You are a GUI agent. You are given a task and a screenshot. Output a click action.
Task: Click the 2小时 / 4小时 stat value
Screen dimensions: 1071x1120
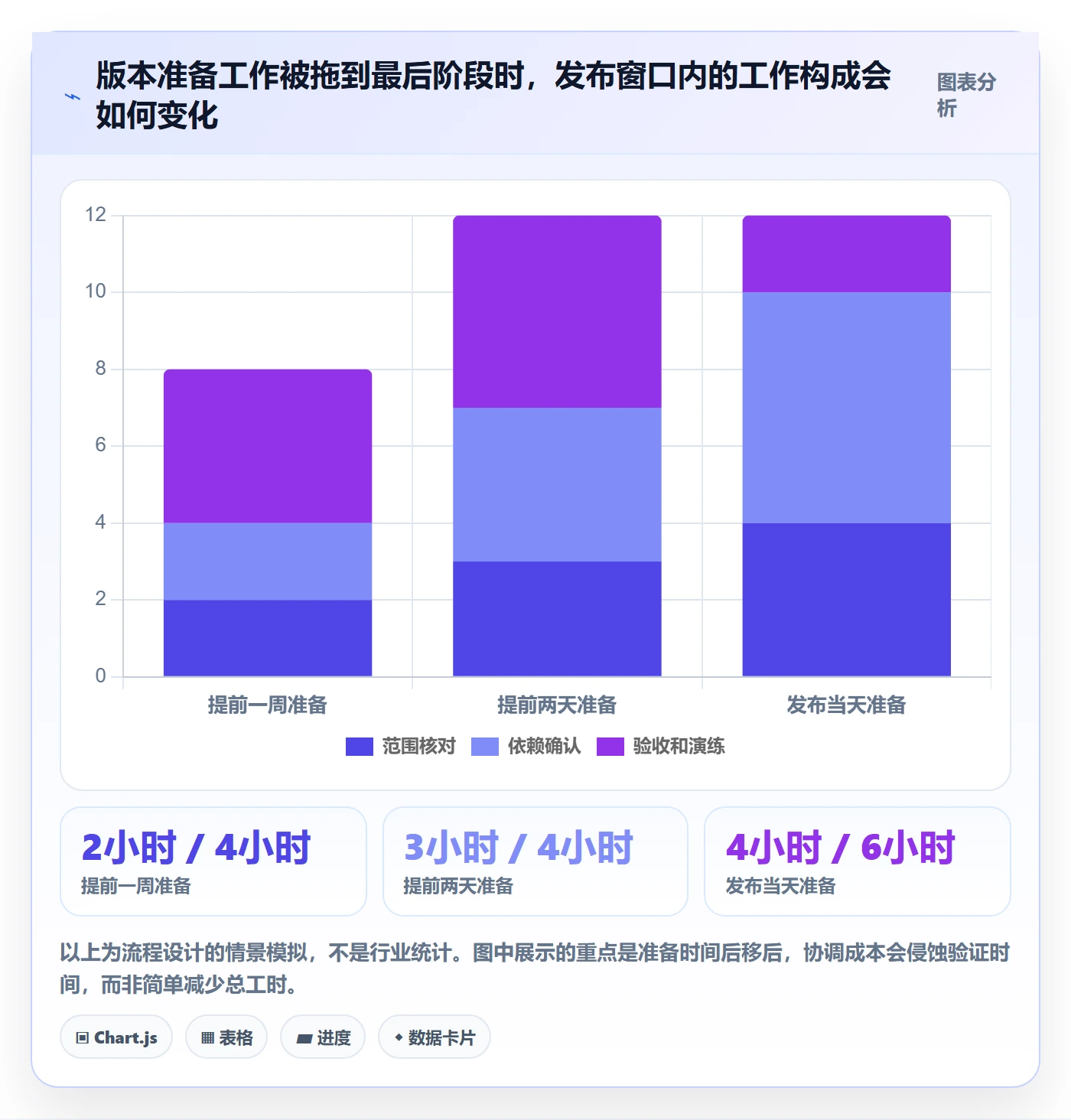pyautogui.click(x=197, y=848)
